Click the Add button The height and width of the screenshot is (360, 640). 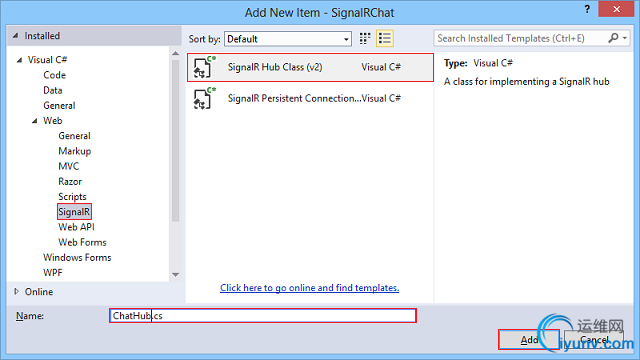tap(529, 339)
